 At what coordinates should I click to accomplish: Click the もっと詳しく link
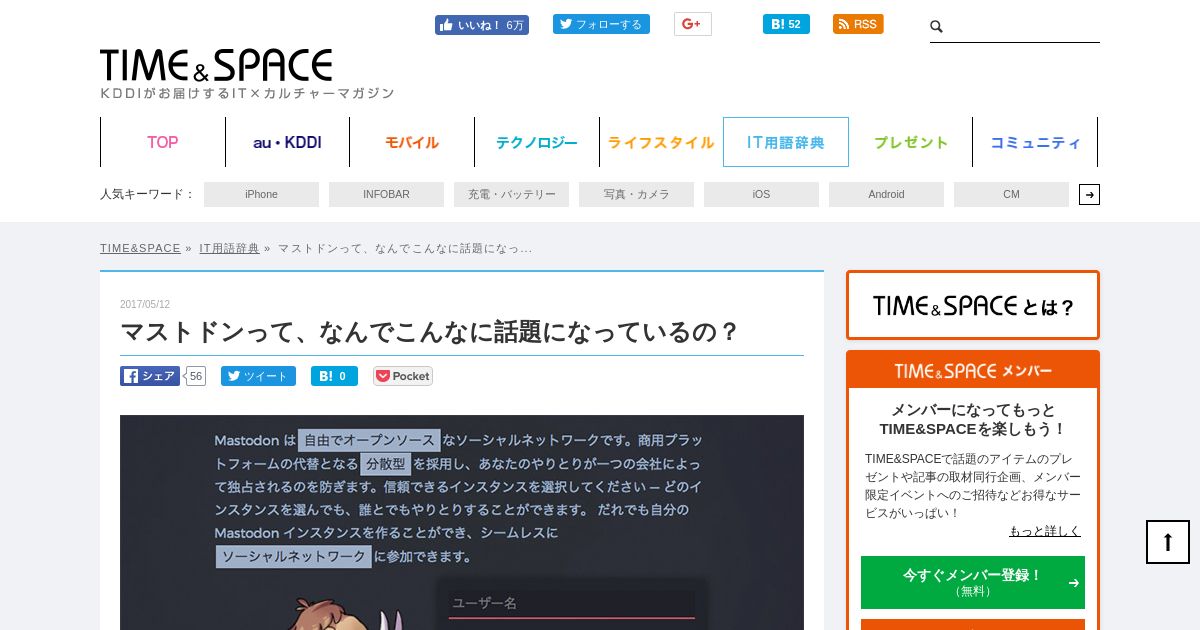point(1044,531)
